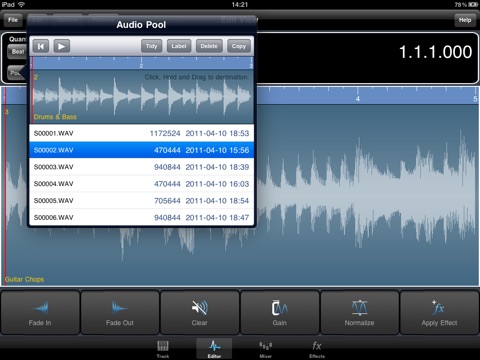
Task: Switch to the Track tab
Action: click(x=163, y=349)
